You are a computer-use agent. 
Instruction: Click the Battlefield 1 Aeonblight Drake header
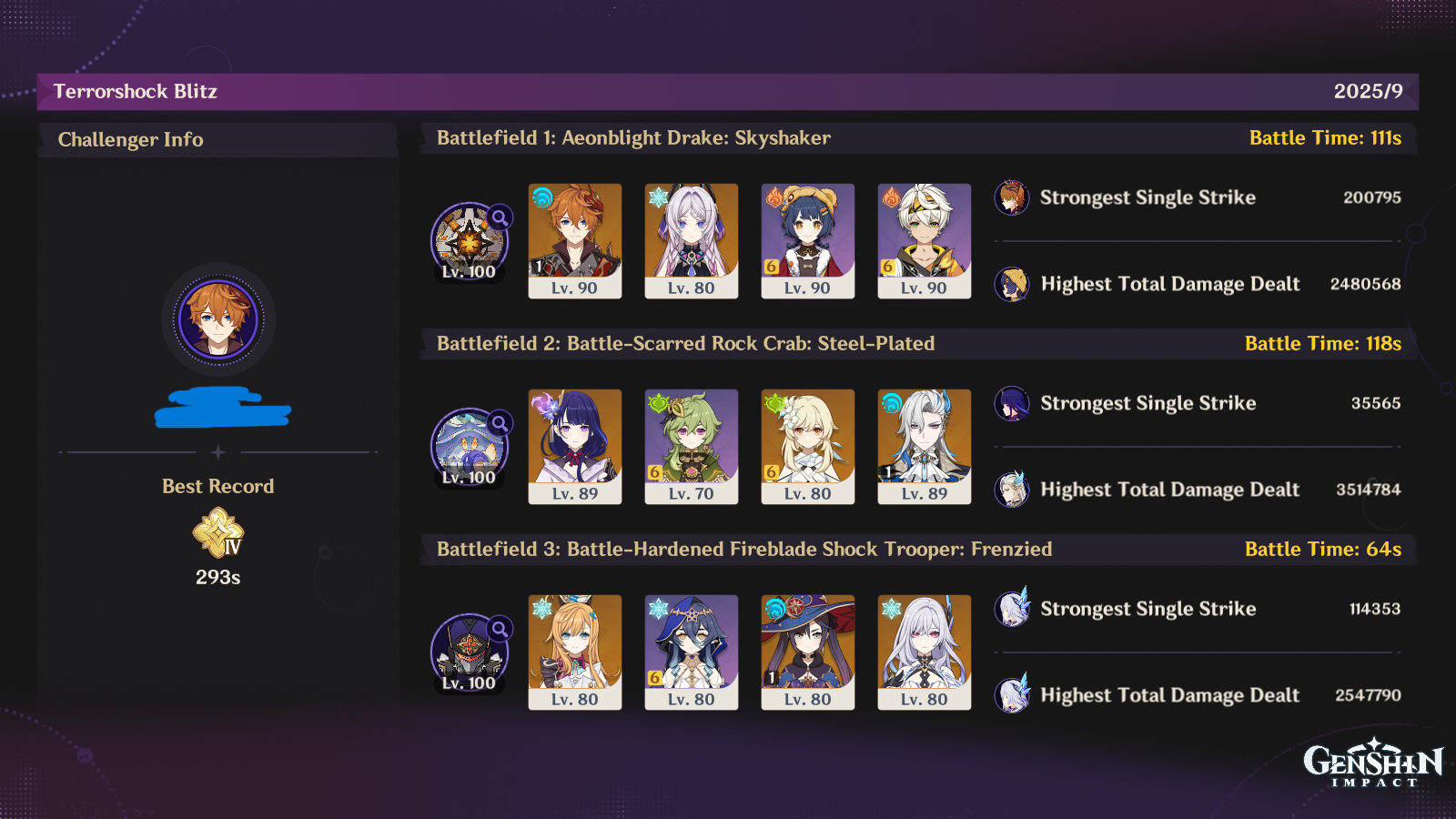[x=633, y=137]
